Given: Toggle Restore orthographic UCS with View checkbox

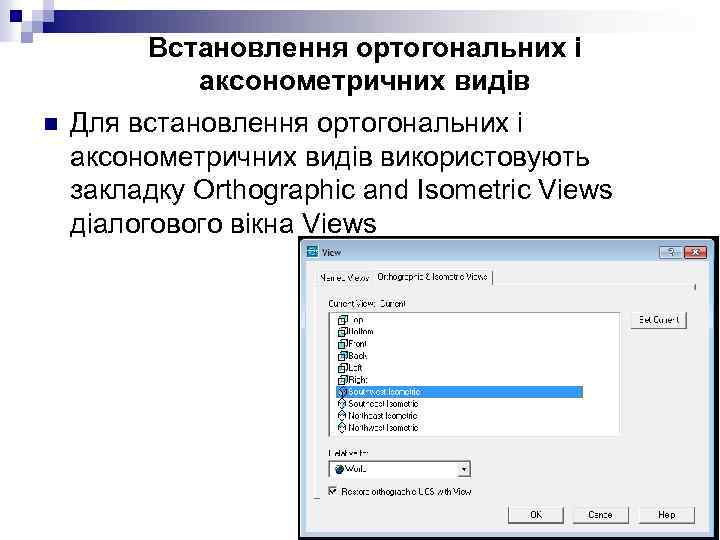Looking at the screenshot, I should coord(332,491).
